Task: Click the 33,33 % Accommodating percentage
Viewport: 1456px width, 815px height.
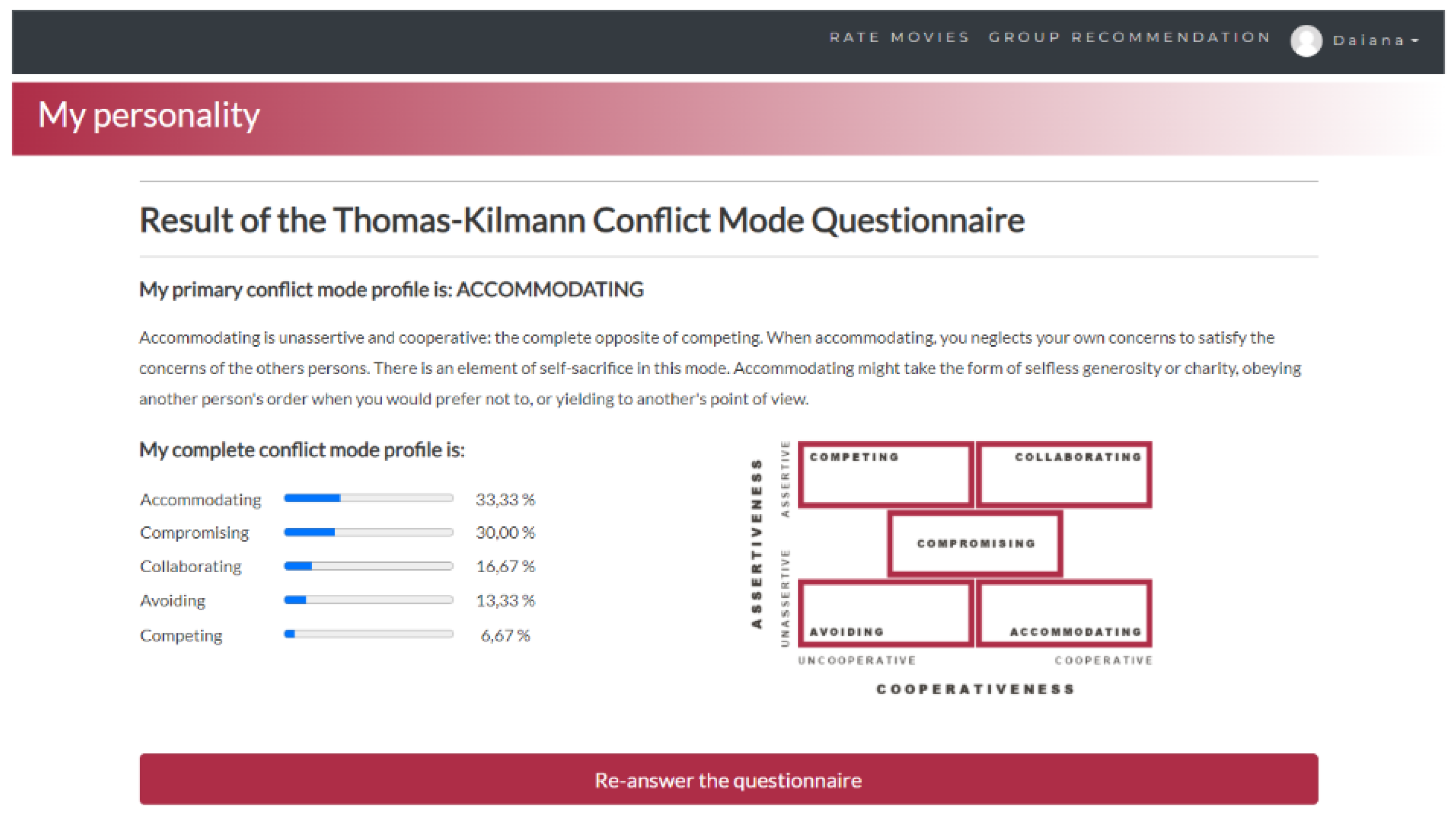Action: (505, 499)
